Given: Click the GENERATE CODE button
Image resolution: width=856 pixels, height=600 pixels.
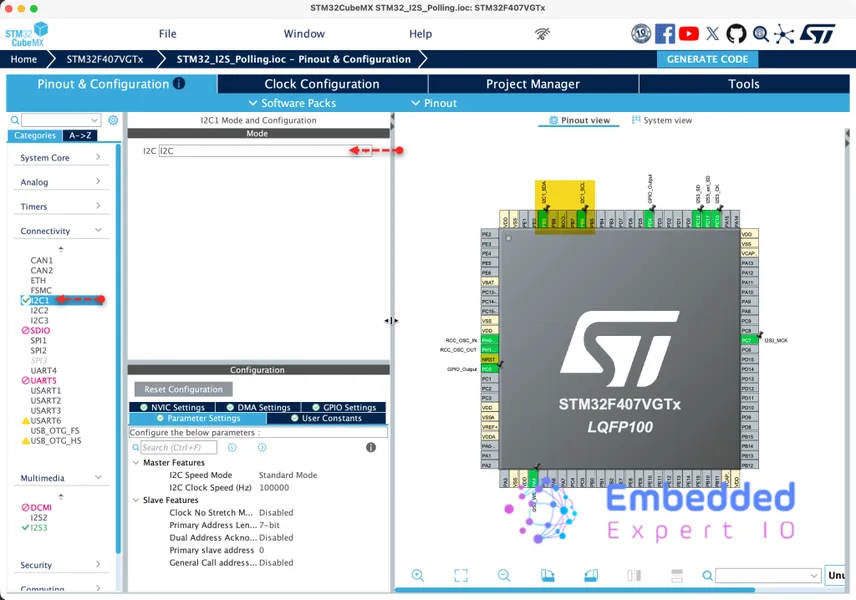Looking at the screenshot, I should 707,59.
